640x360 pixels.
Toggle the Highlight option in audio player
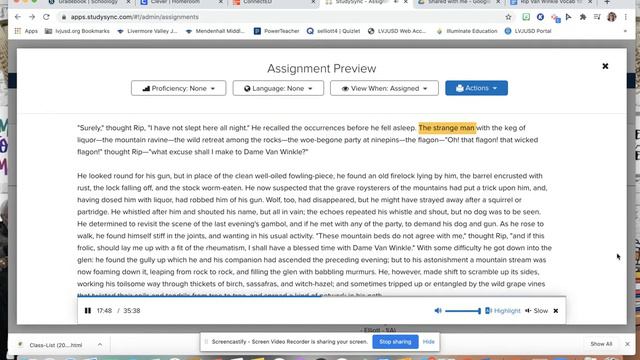pos(502,311)
